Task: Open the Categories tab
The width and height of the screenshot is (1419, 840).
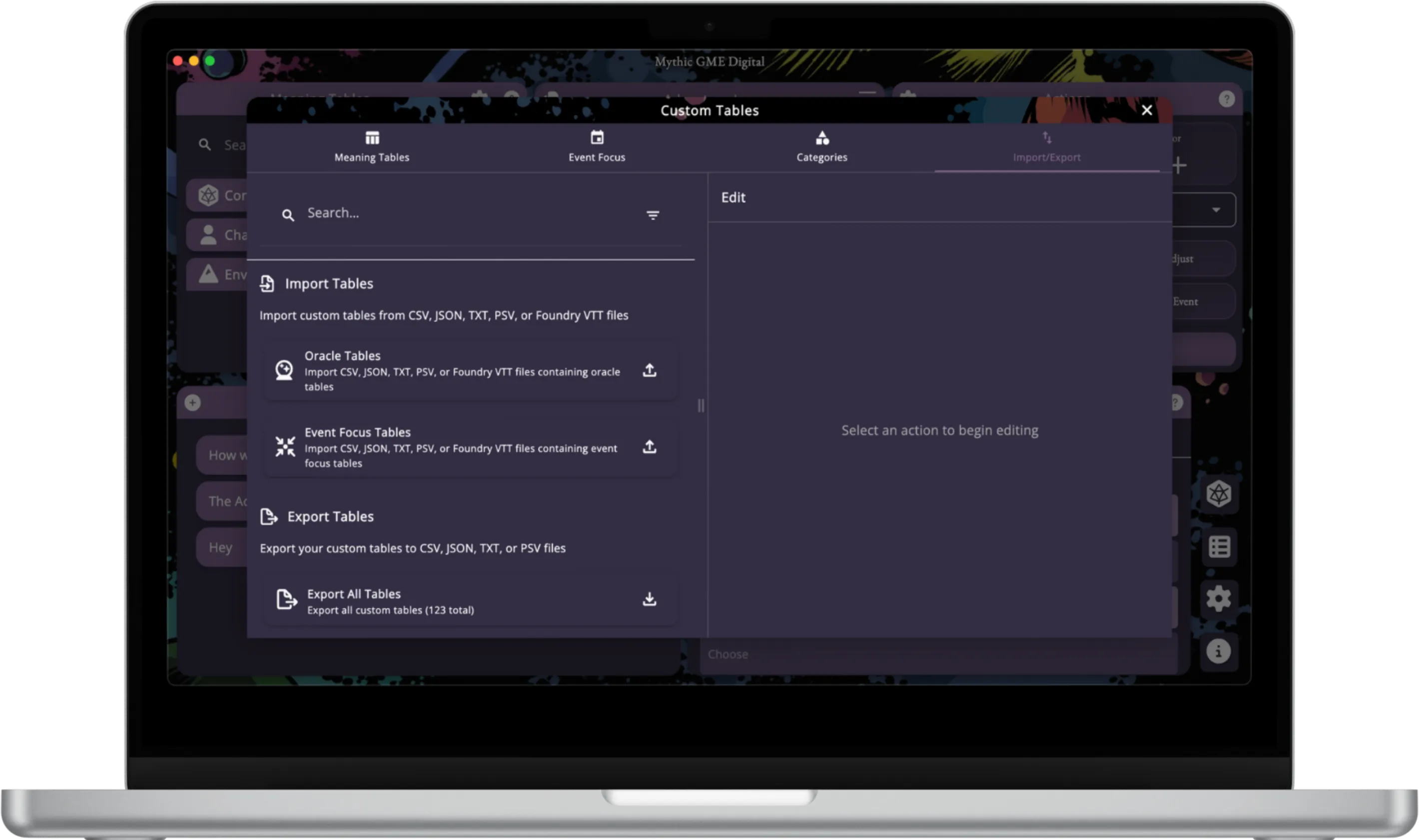Action: [x=821, y=147]
